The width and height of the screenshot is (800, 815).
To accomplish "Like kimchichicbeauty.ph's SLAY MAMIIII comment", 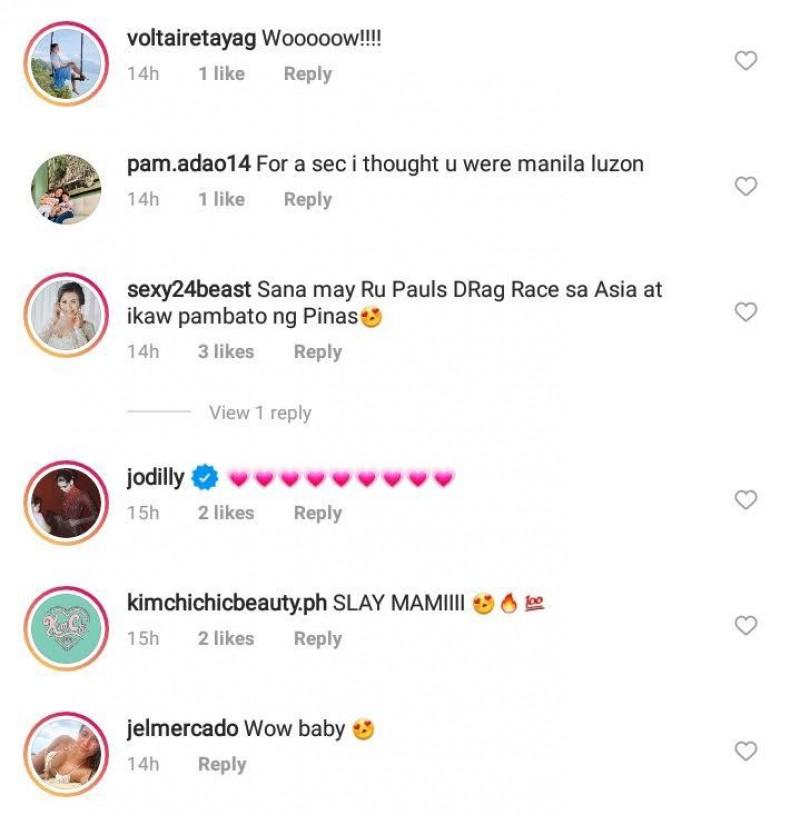I will click(746, 626).
